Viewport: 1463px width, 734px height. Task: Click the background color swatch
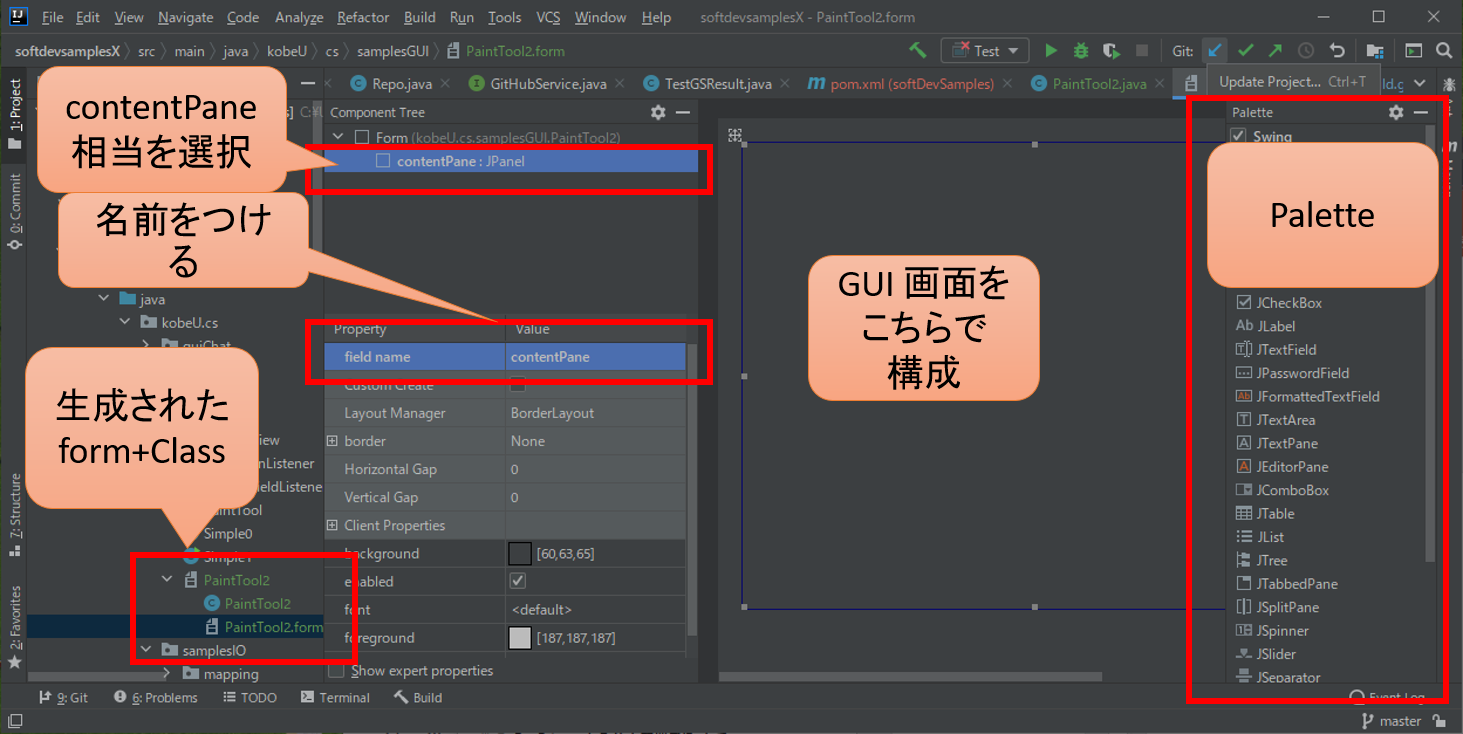520,553
